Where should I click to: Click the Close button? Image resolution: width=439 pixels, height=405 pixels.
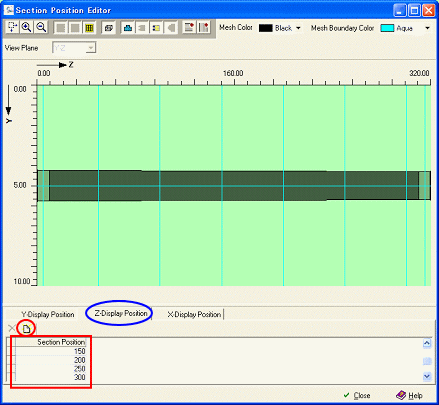pos(357,395)
